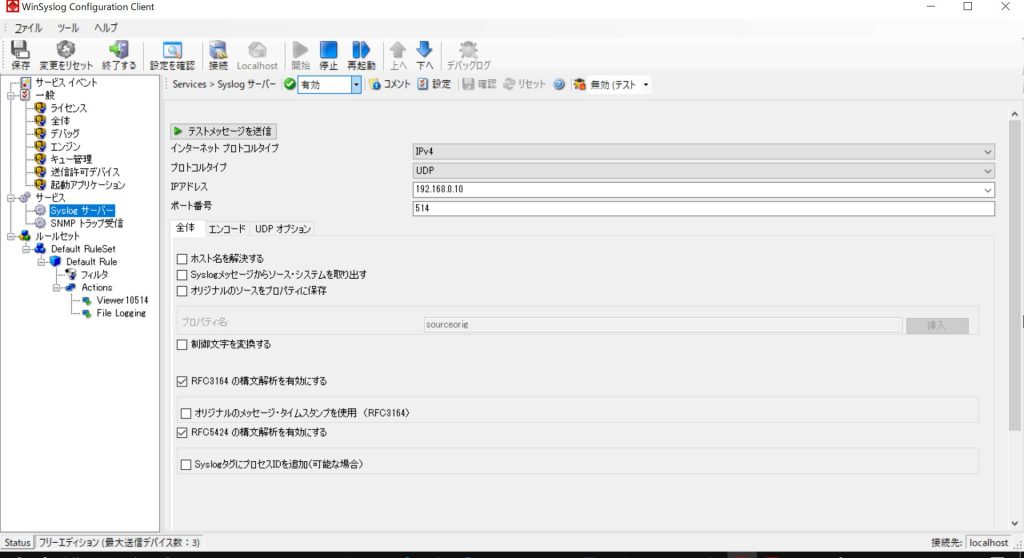Click the 無効 (テスト) icon button
Viewport: 1024px width, 558px height.
click(x=579, y=84)
